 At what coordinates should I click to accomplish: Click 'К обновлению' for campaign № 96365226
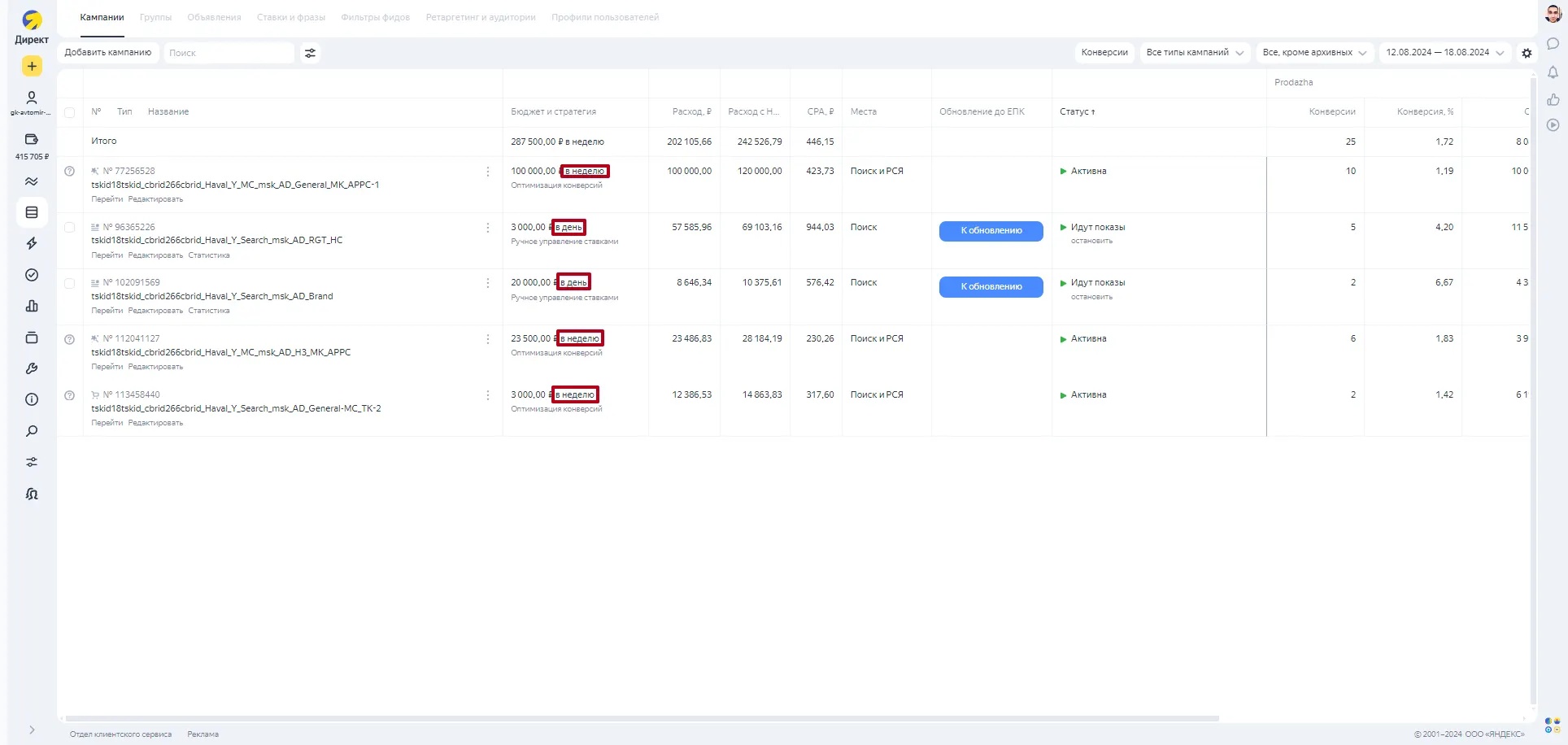pyautogui.click(x=991, y=231)
